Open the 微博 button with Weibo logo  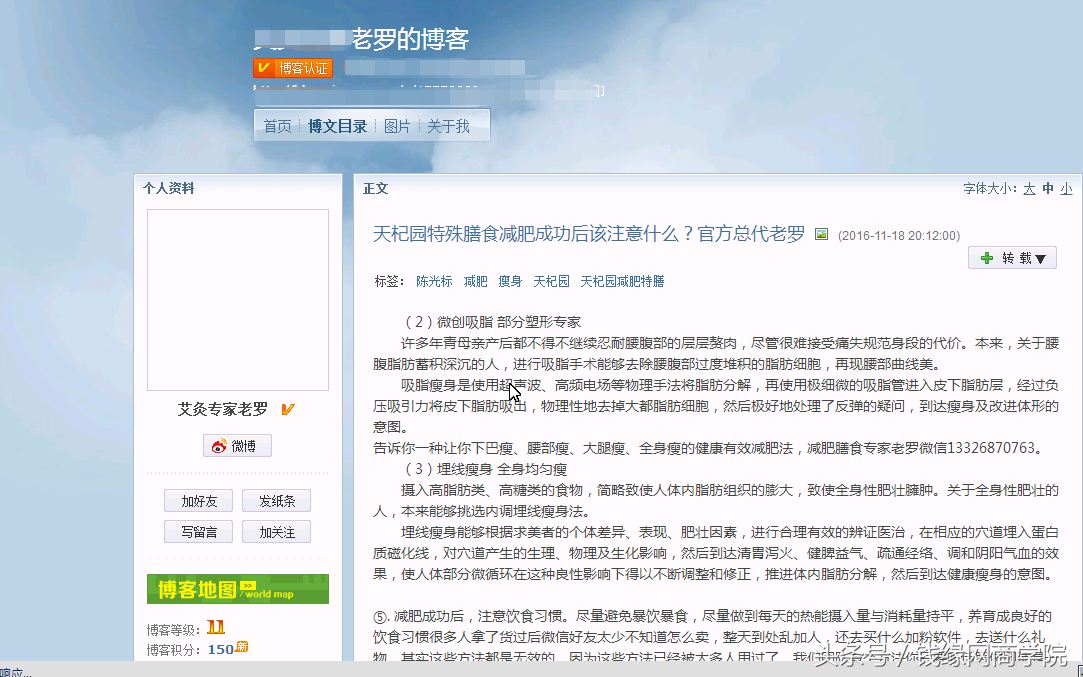click(x=237, y=446)
